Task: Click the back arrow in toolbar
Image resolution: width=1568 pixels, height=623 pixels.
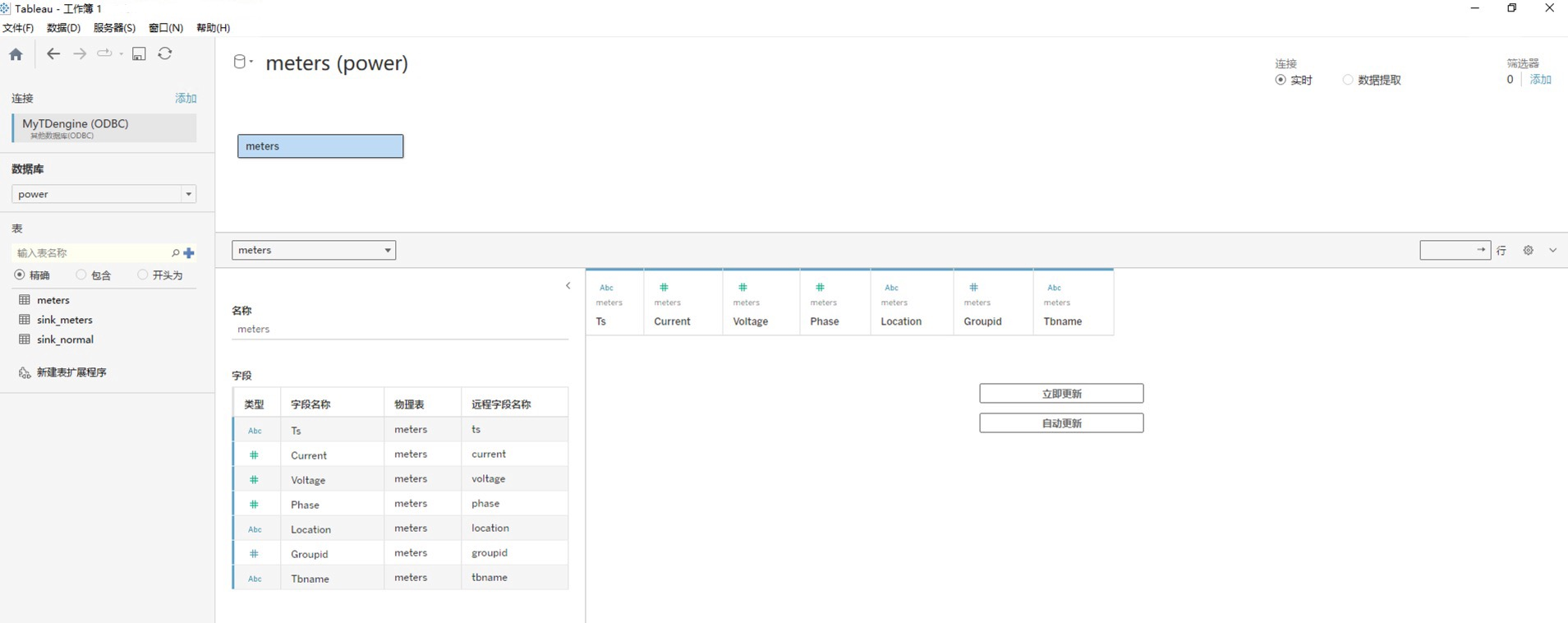Action: point(53,54)
